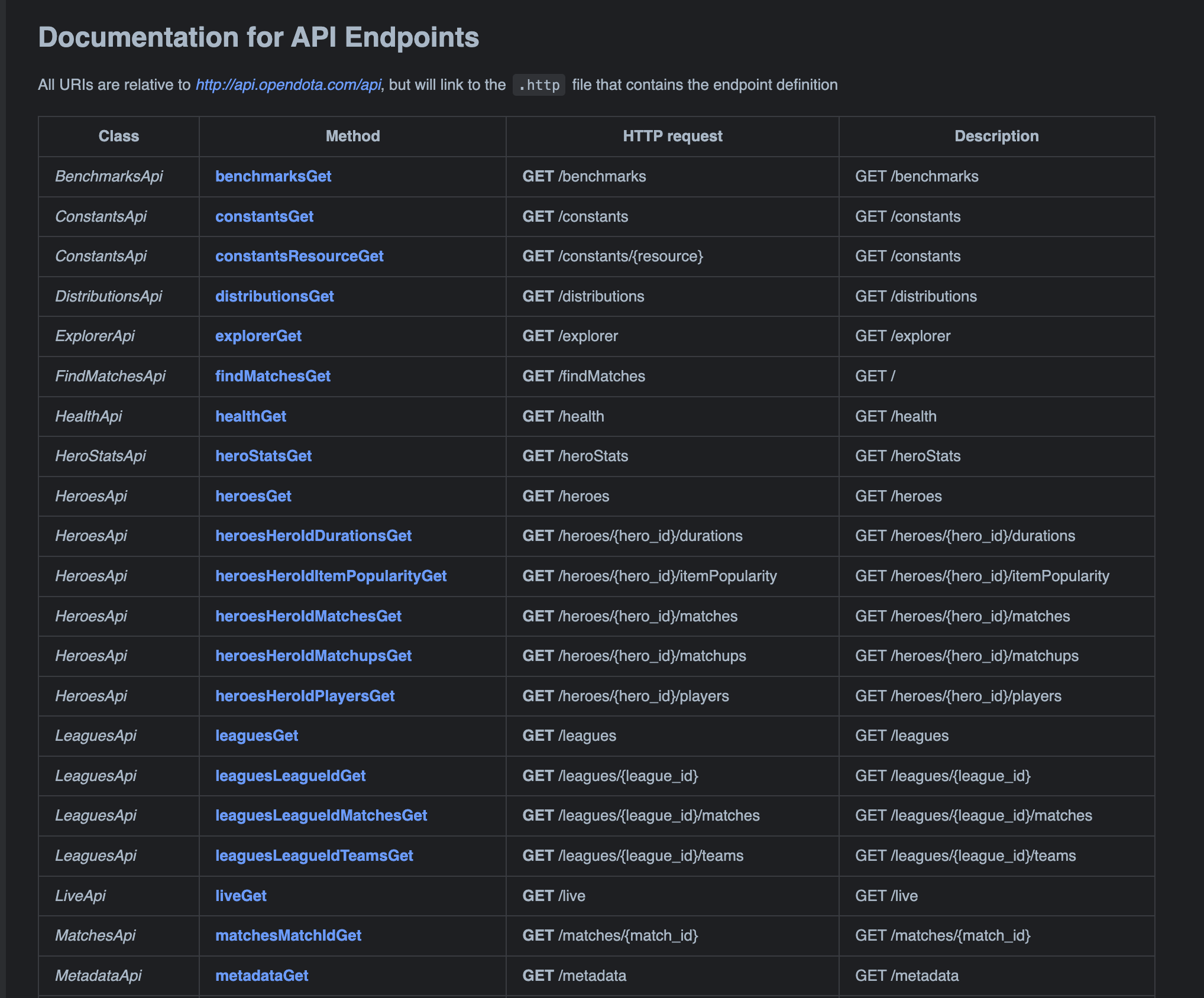Click the heroStatsGet link
The image size is (1204, 998).
tap(264, 456)
